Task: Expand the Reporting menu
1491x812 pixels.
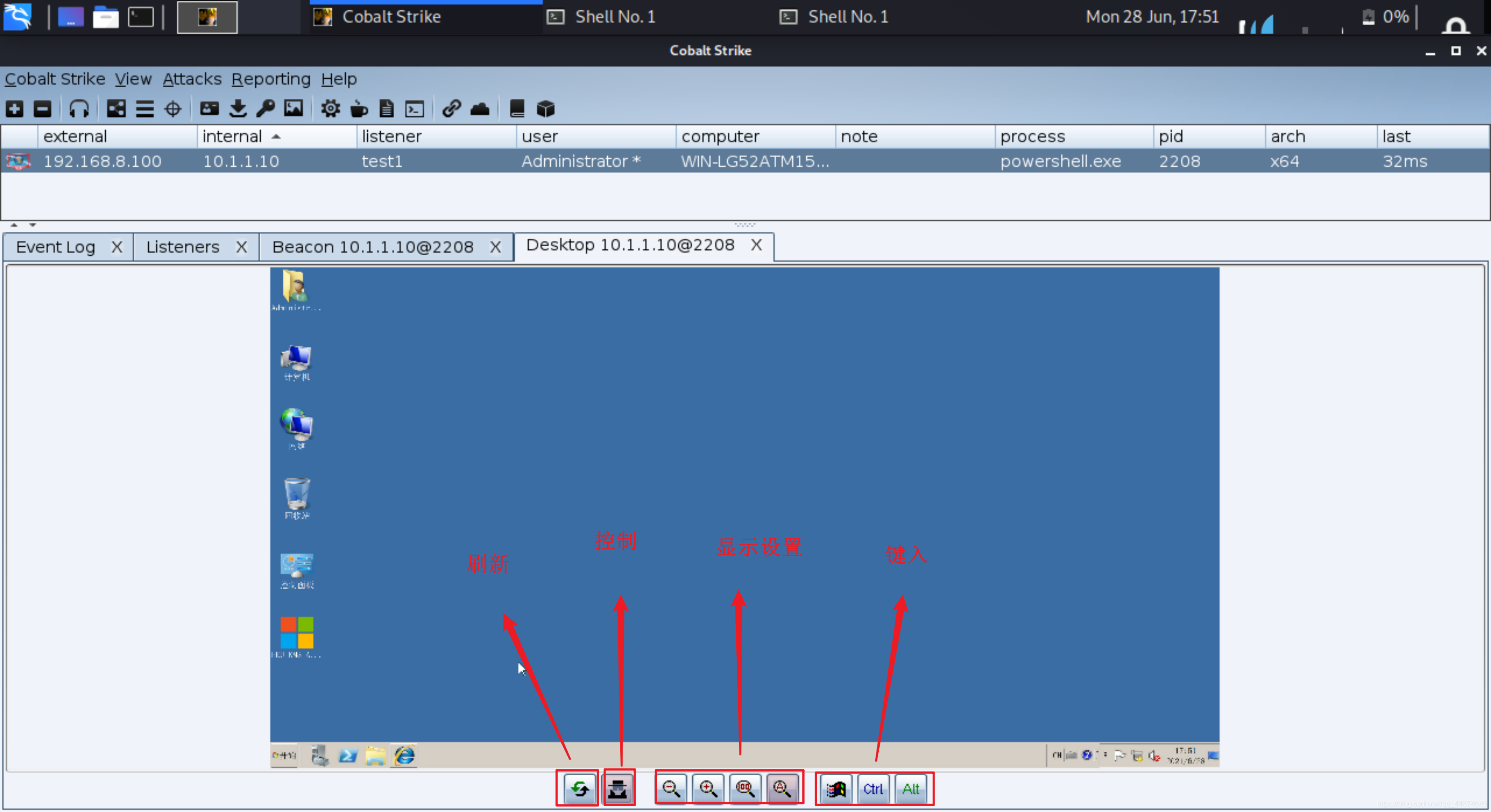Action: click(271, 79)
